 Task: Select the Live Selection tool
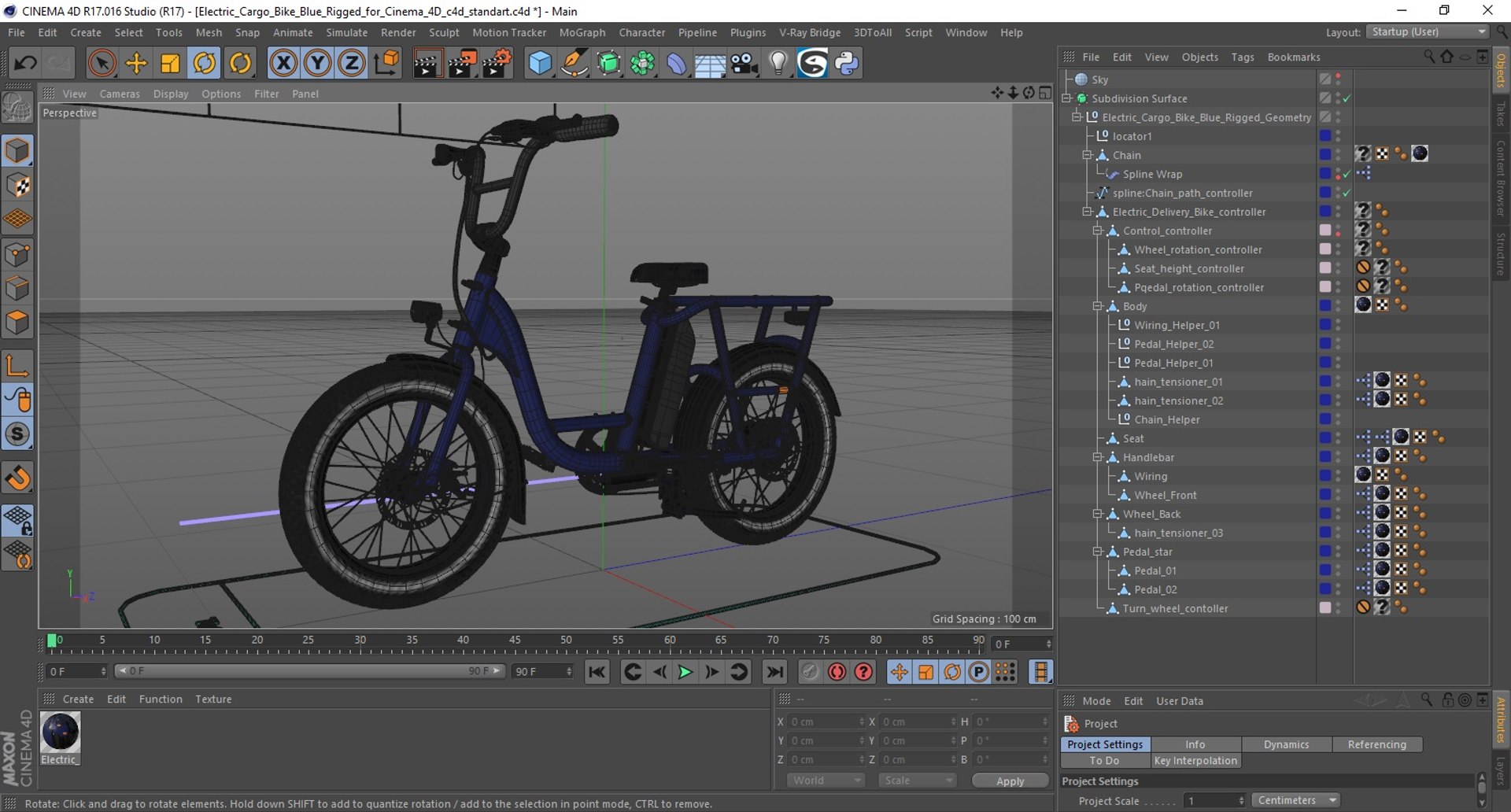click(x=102, y=63)
